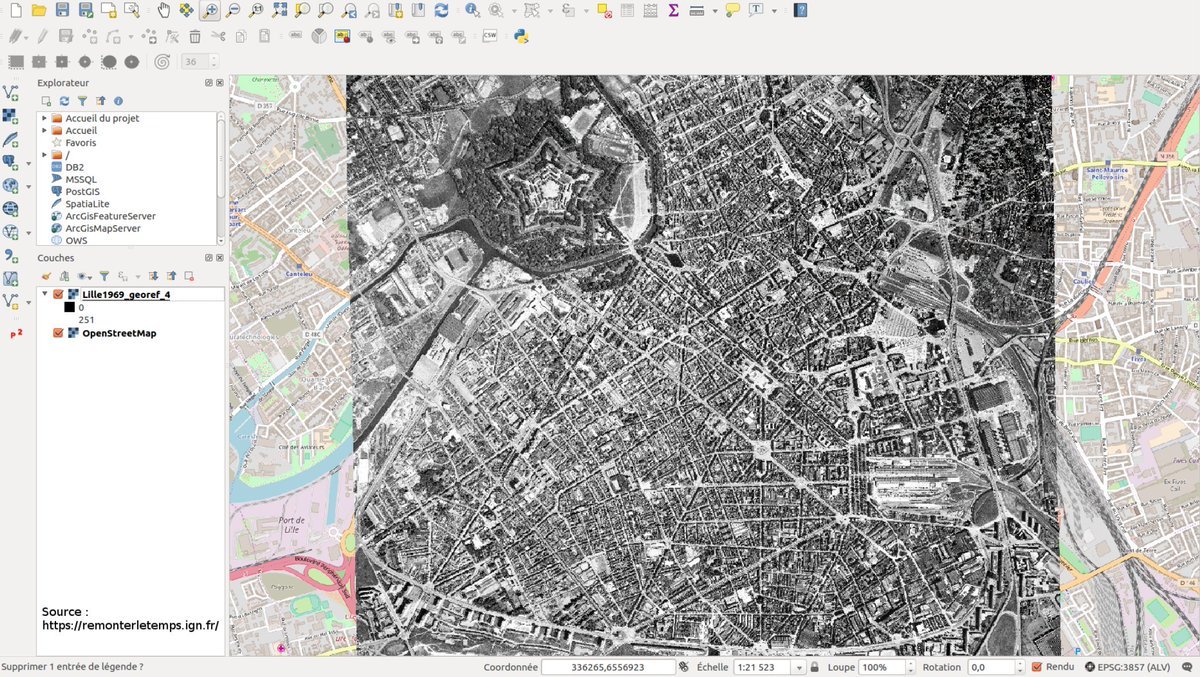This screenshot has height=677, width=1200.
Task: Click the Refresh map icon
Action: pos(441,11)
